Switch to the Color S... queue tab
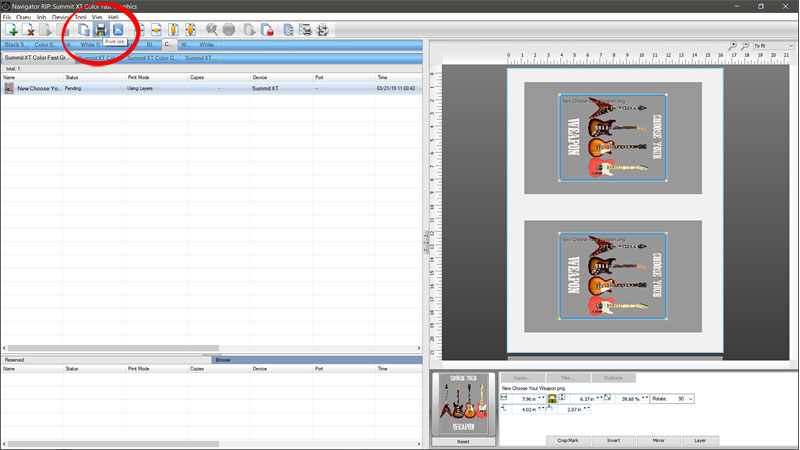Screen dimensions: 800x450 tap(45, 45)
